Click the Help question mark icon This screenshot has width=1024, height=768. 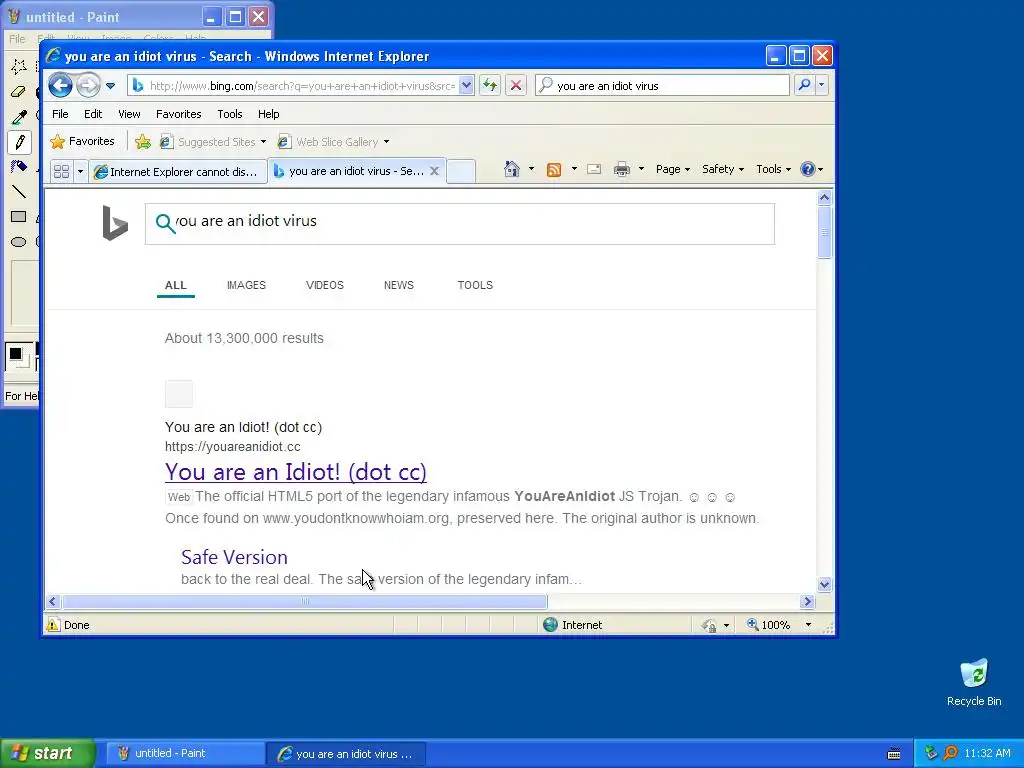(808, 169)
